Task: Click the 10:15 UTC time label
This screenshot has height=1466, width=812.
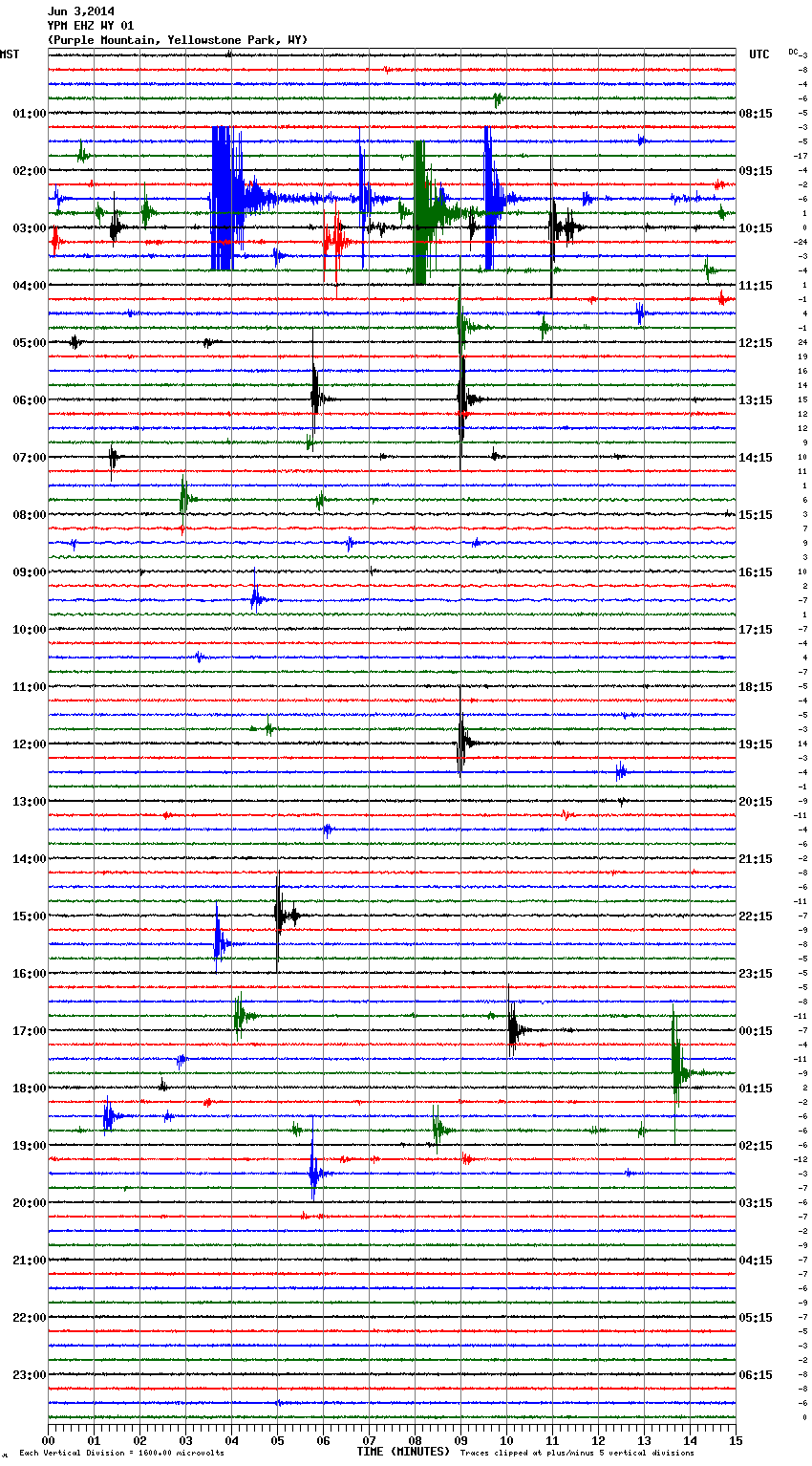Action: click(756, 228)
